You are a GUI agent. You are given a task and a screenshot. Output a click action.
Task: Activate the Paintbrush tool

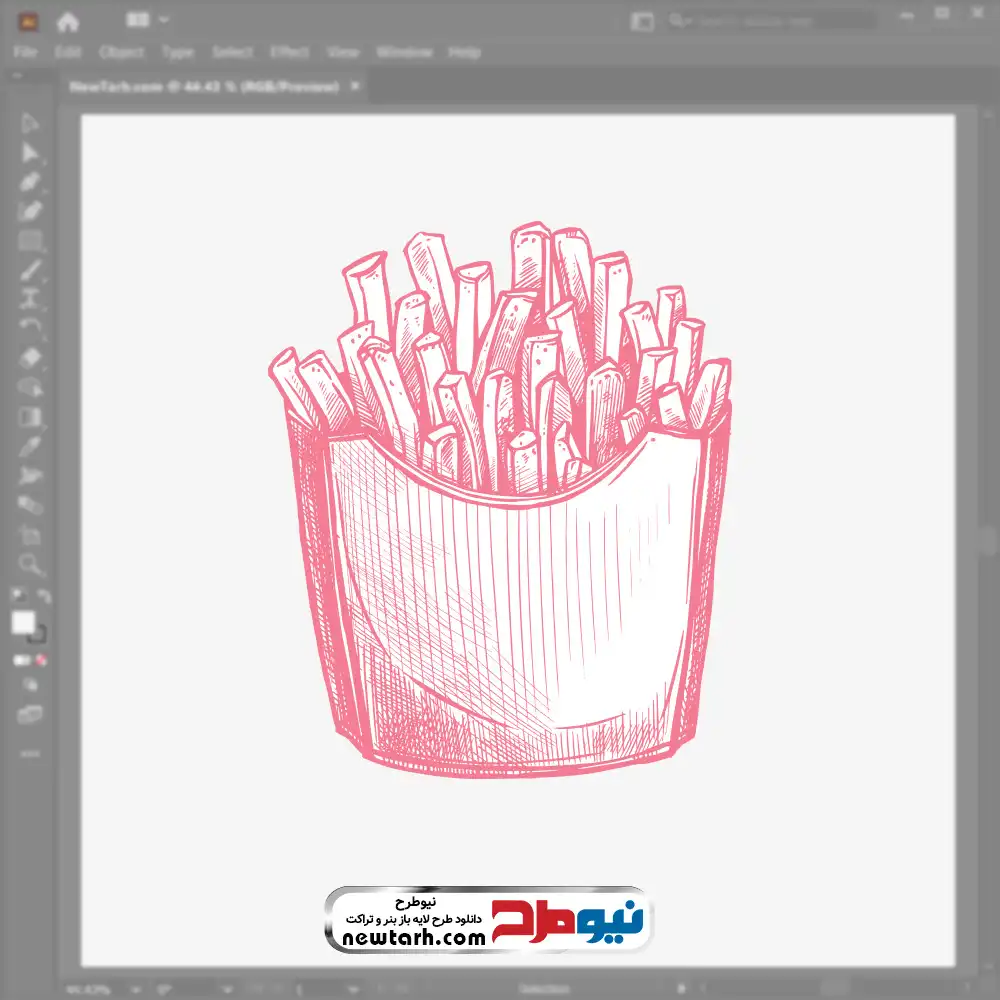coord(30,270)
